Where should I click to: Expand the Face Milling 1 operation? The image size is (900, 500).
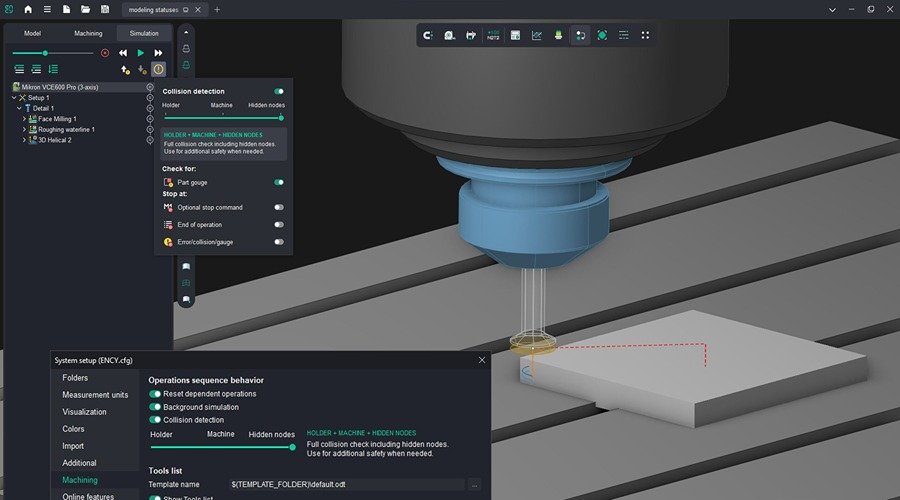[24, 119]
